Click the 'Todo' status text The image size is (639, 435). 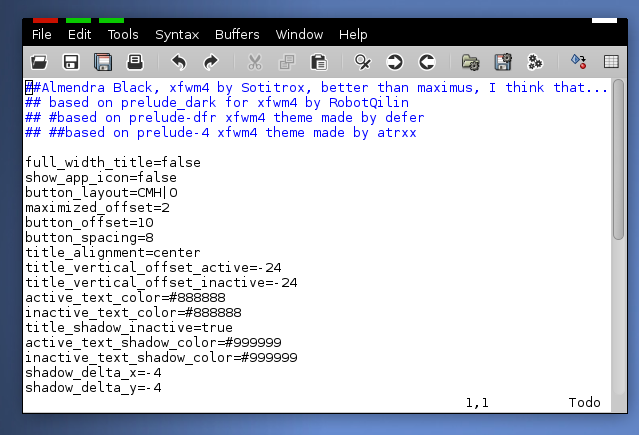(x=584, y=403)
